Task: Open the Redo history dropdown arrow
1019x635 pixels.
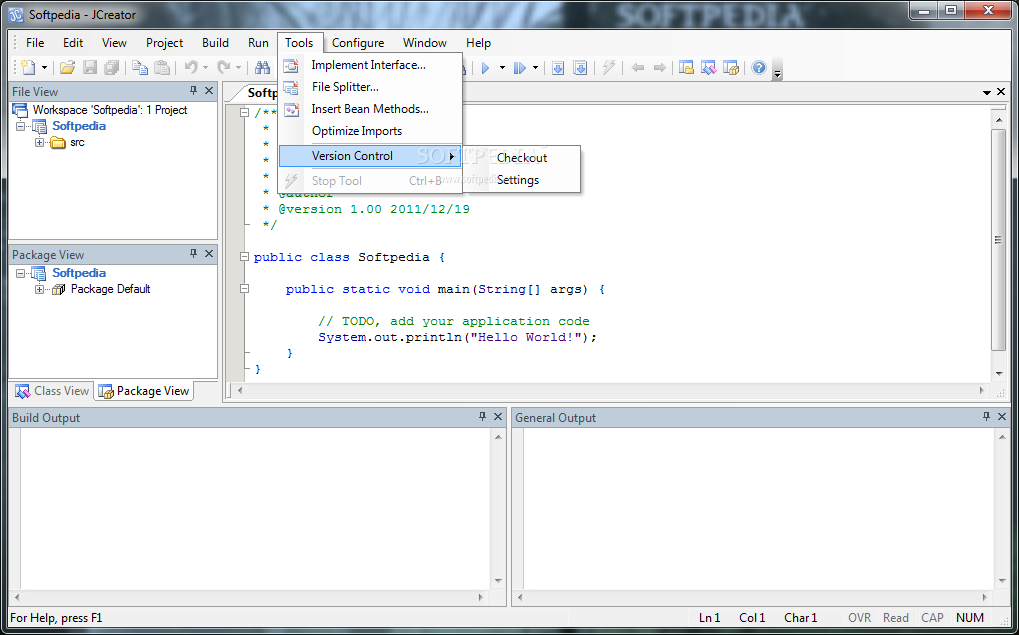Action: 239,68
